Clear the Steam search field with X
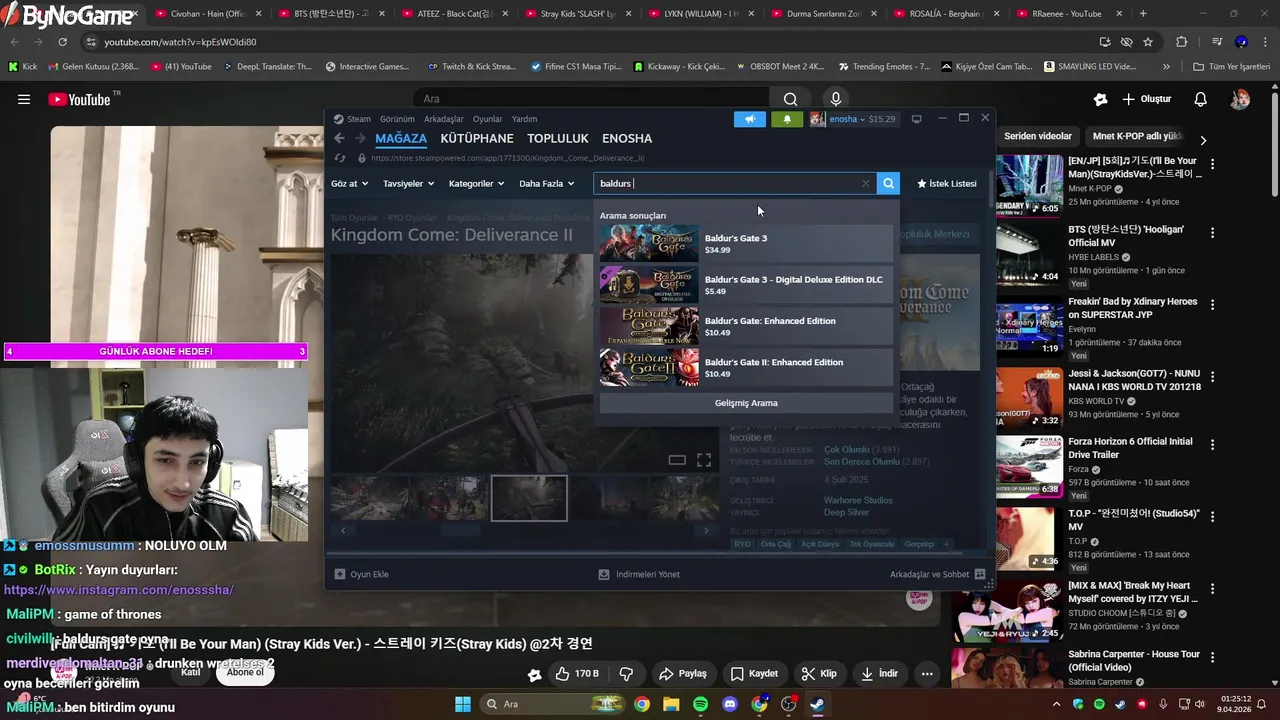 [x=866, y=184]
